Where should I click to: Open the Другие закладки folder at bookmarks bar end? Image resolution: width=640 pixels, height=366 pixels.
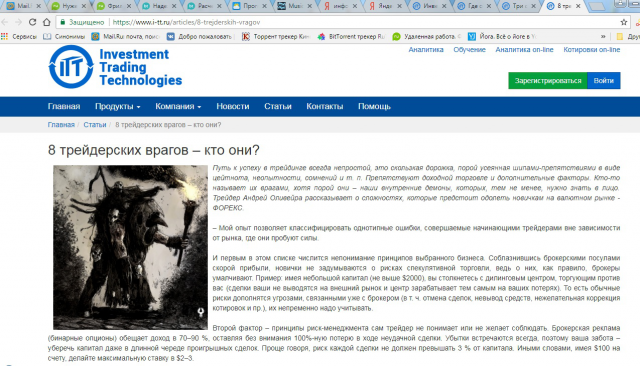628,36
